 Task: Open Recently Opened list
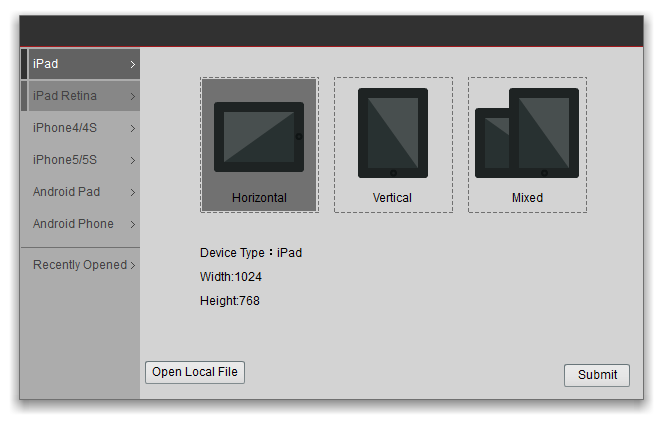(x=81, y=265)
